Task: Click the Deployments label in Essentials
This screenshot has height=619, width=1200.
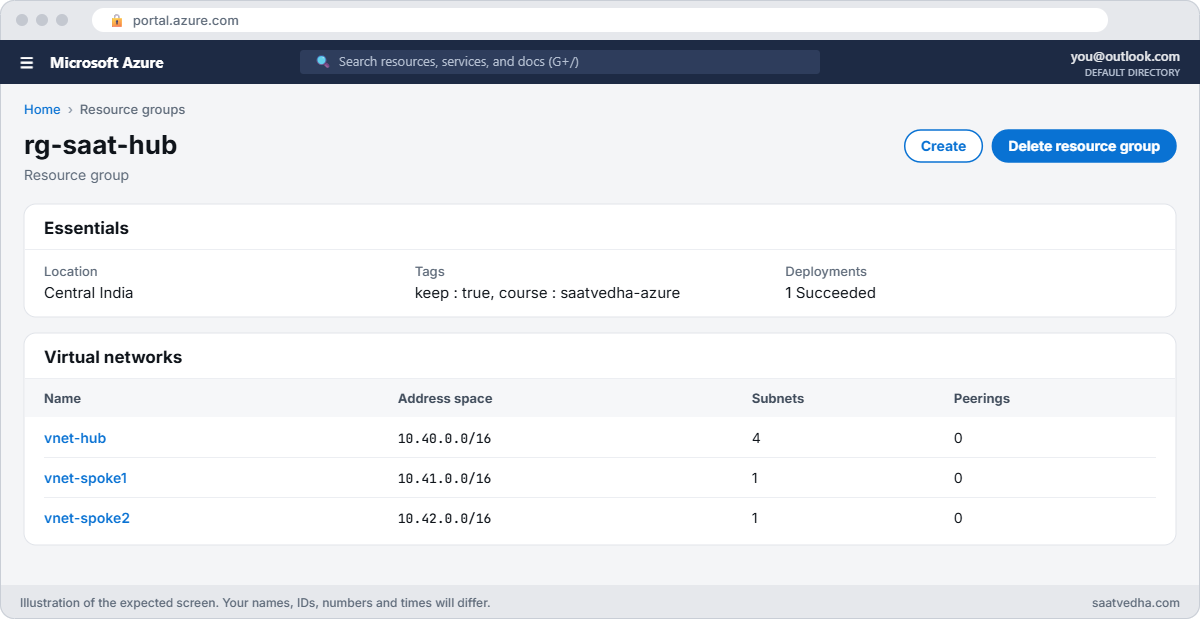Action: (826, 271)
